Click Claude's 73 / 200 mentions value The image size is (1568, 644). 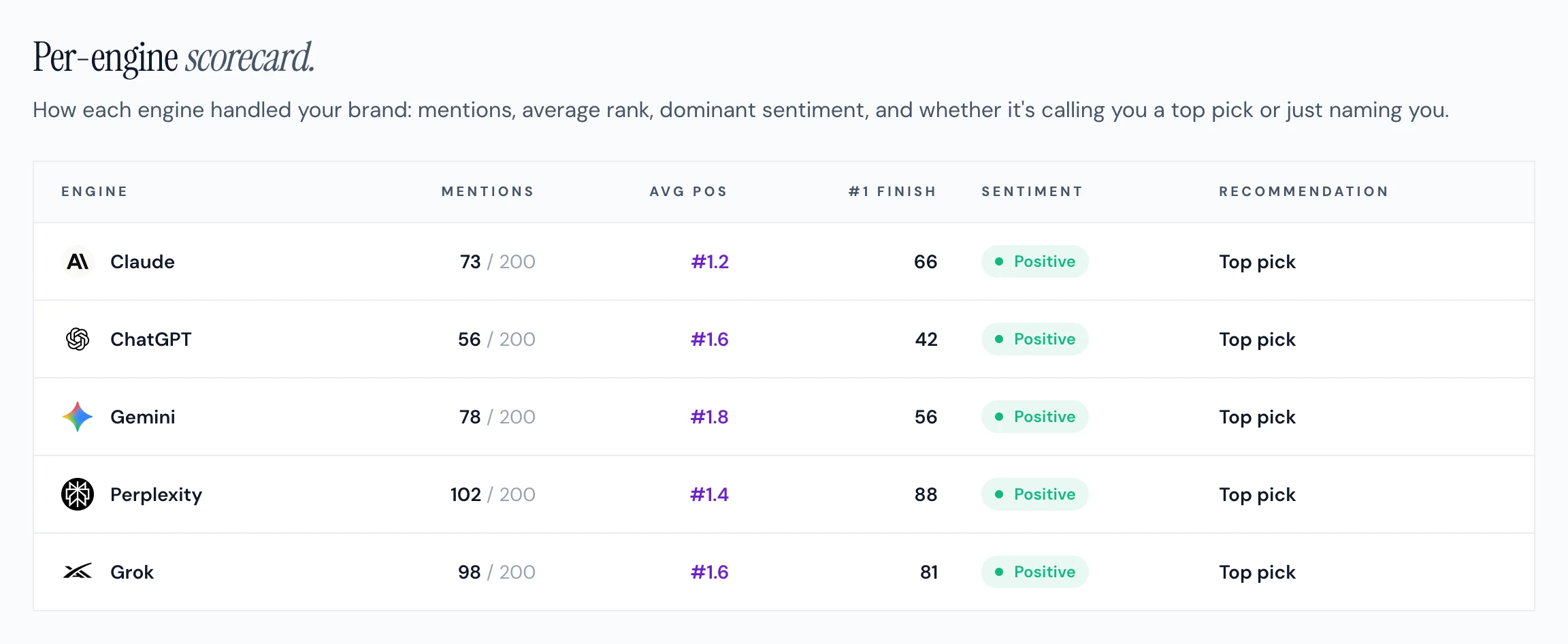497,261
